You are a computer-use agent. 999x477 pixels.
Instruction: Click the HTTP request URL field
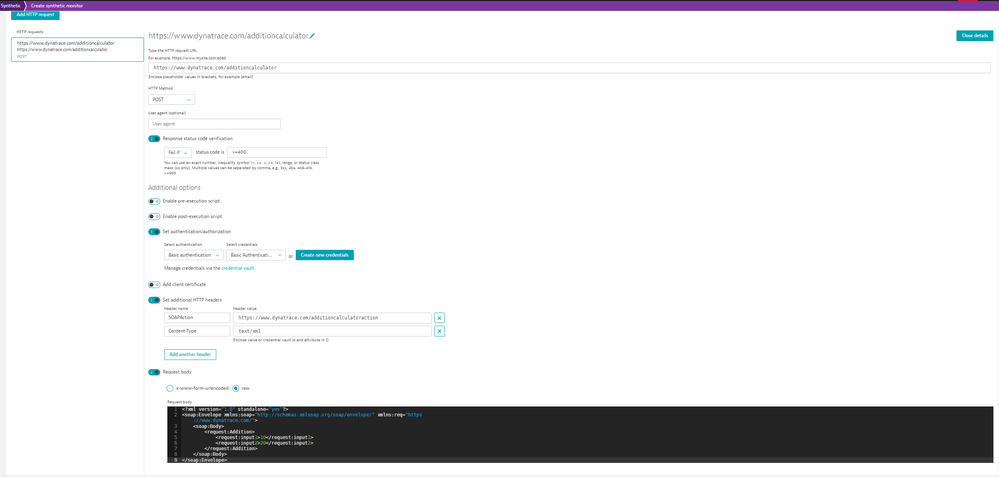tap(569, 68)
